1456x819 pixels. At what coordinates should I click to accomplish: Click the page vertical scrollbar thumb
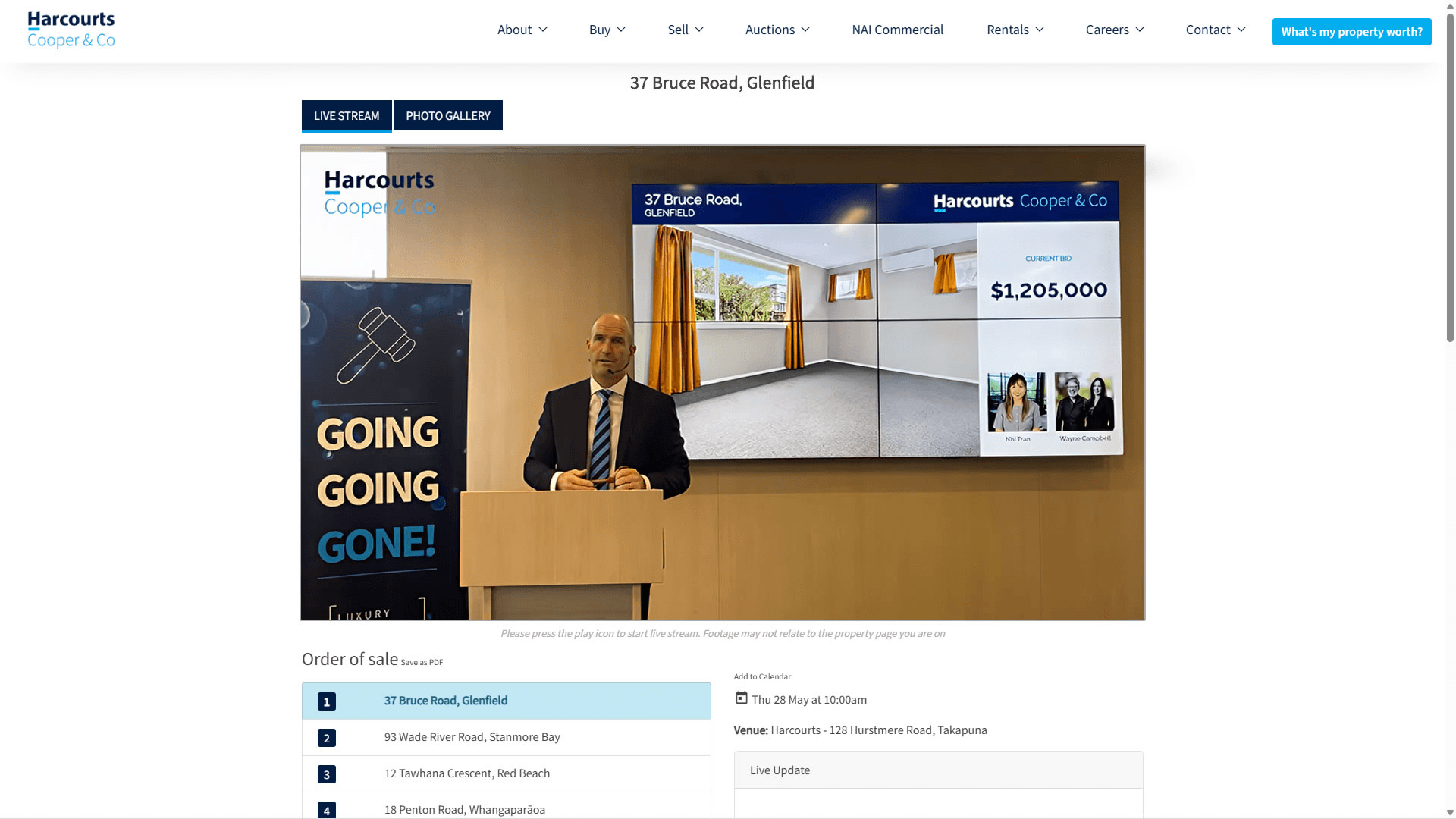click(x=1450, y=177)
